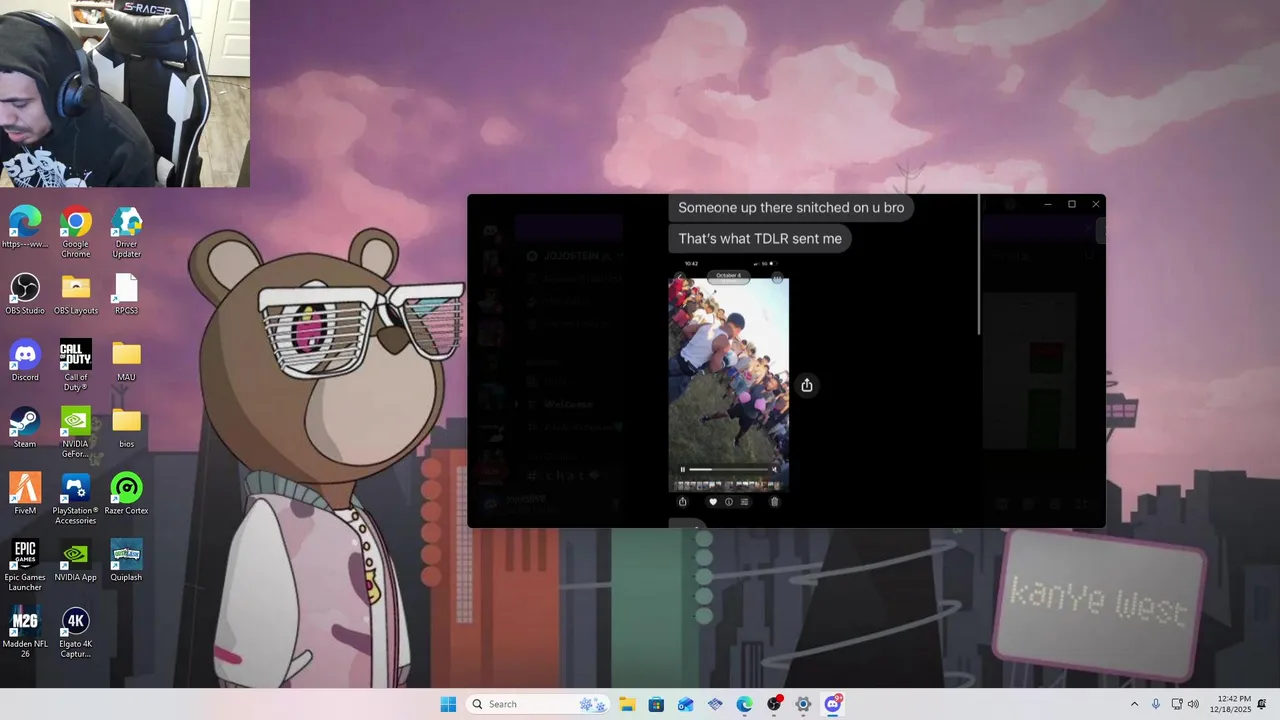Screen dimensions: 1280x720
Task: Open Settings gear in the taskbar
Action: [x=803, y=704]
